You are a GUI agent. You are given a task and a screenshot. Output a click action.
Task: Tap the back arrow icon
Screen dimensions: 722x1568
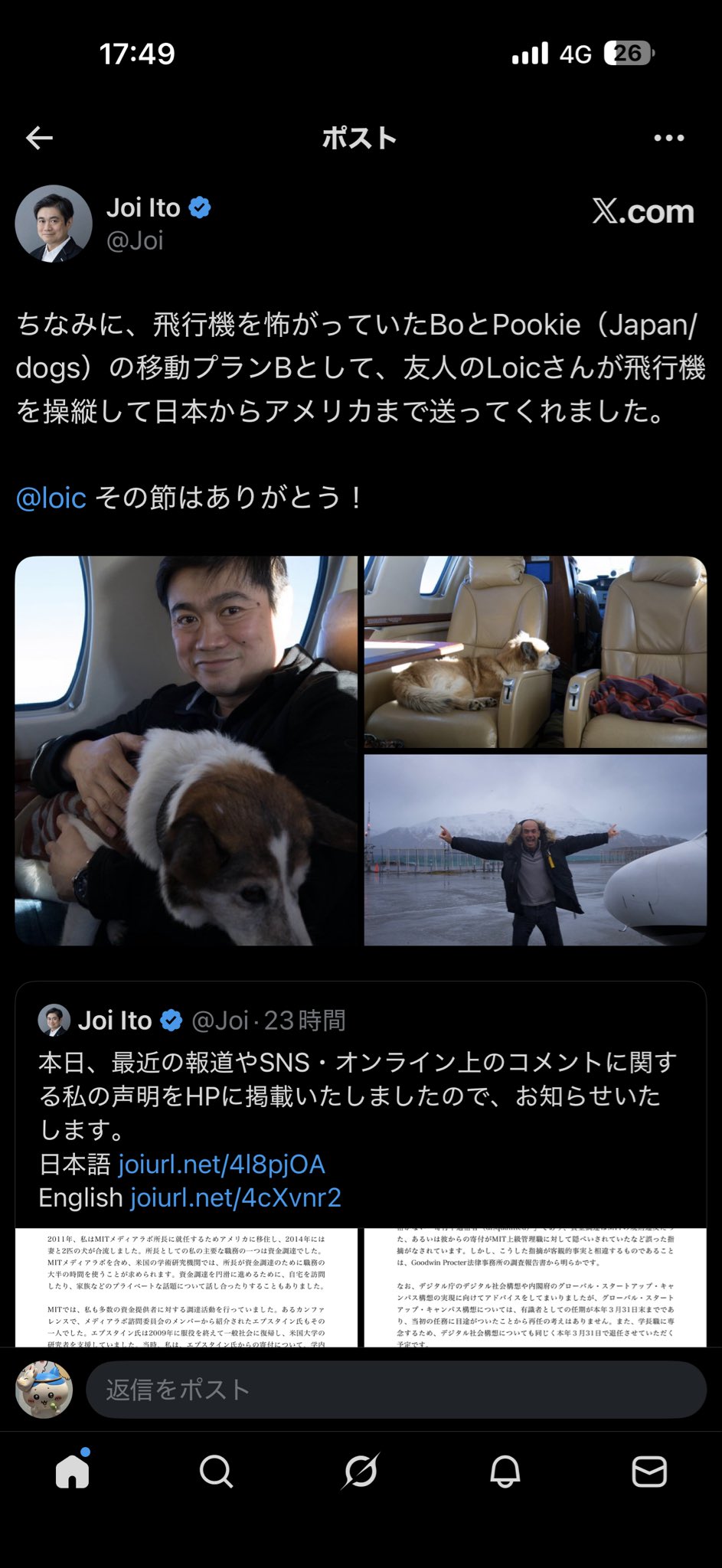tap(39, 138)
